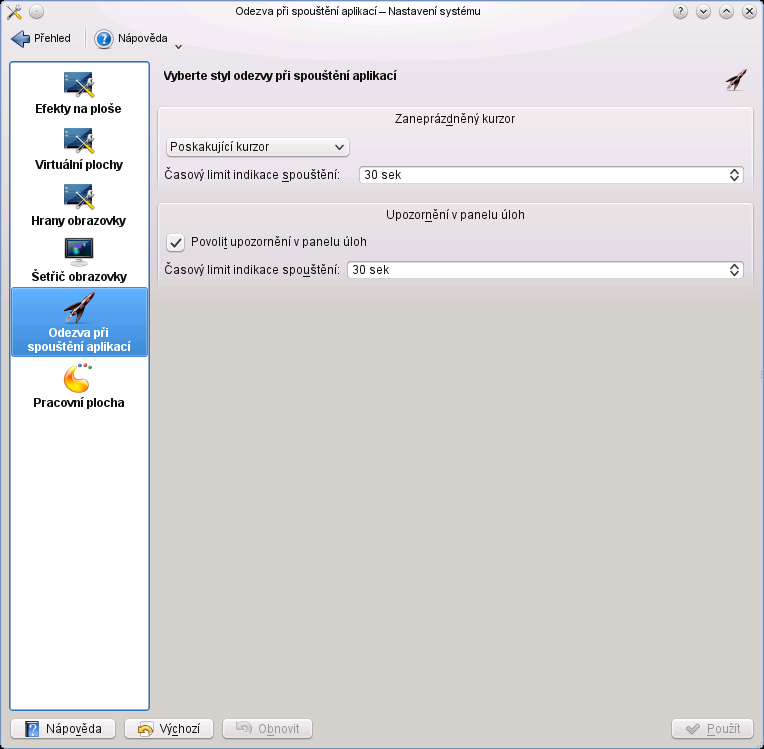
Task: Click the Šetřič obrazovky label
Action: 79,277
